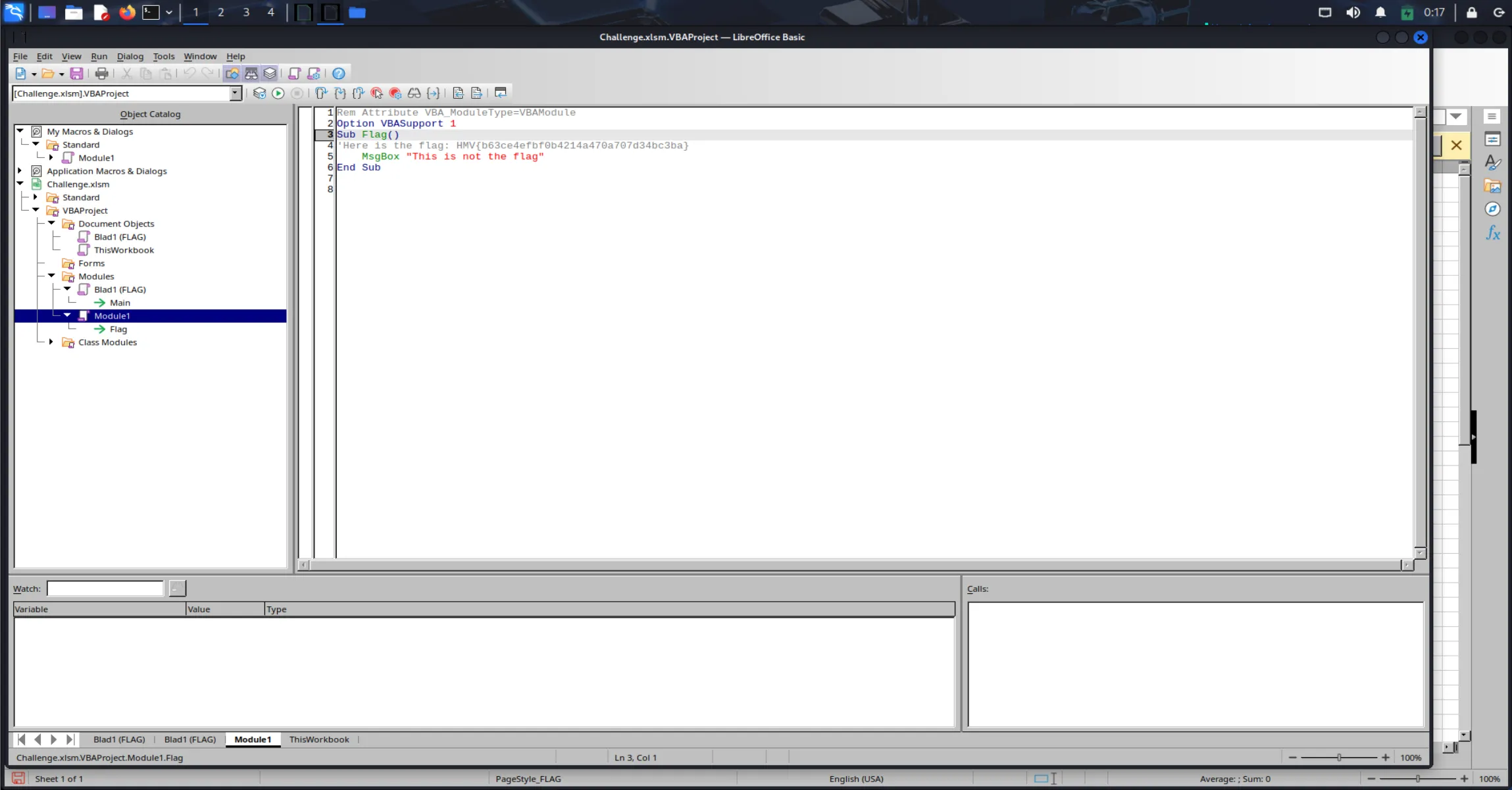Click the Functions fx sidebar icon
This screenshot has height=790, width=1512.
(x=1492, y=232)
